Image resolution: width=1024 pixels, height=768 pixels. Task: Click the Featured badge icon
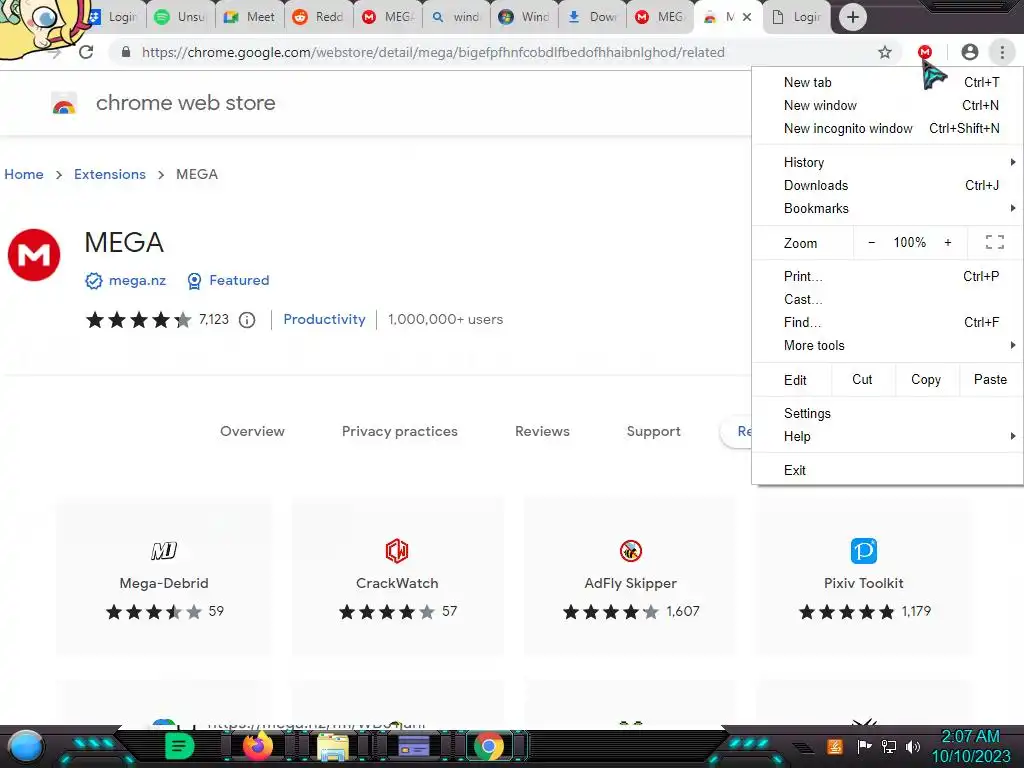pyautogui.click(x=194, y=281)
